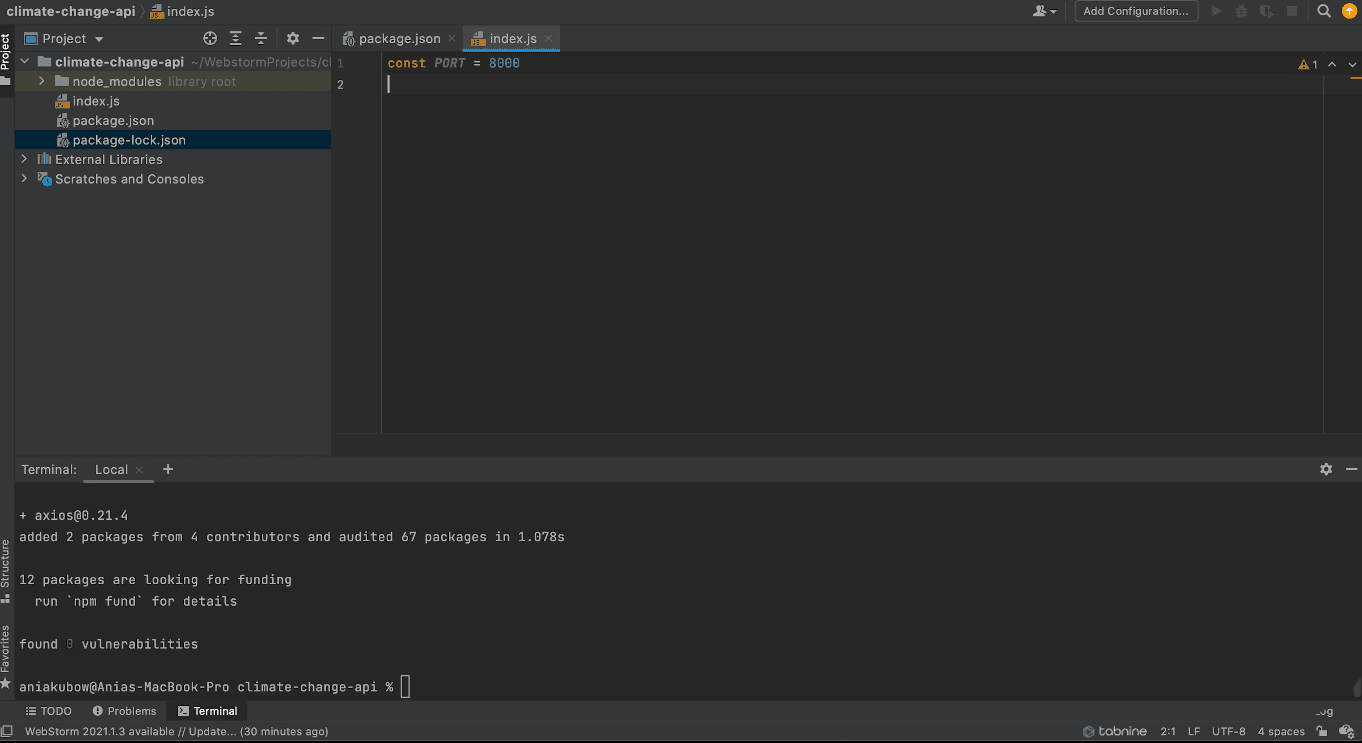The height and width of the screenshot is (743, 1362).
Task: Click the orange IDE update arrow icon
Action: (1348, 11)
